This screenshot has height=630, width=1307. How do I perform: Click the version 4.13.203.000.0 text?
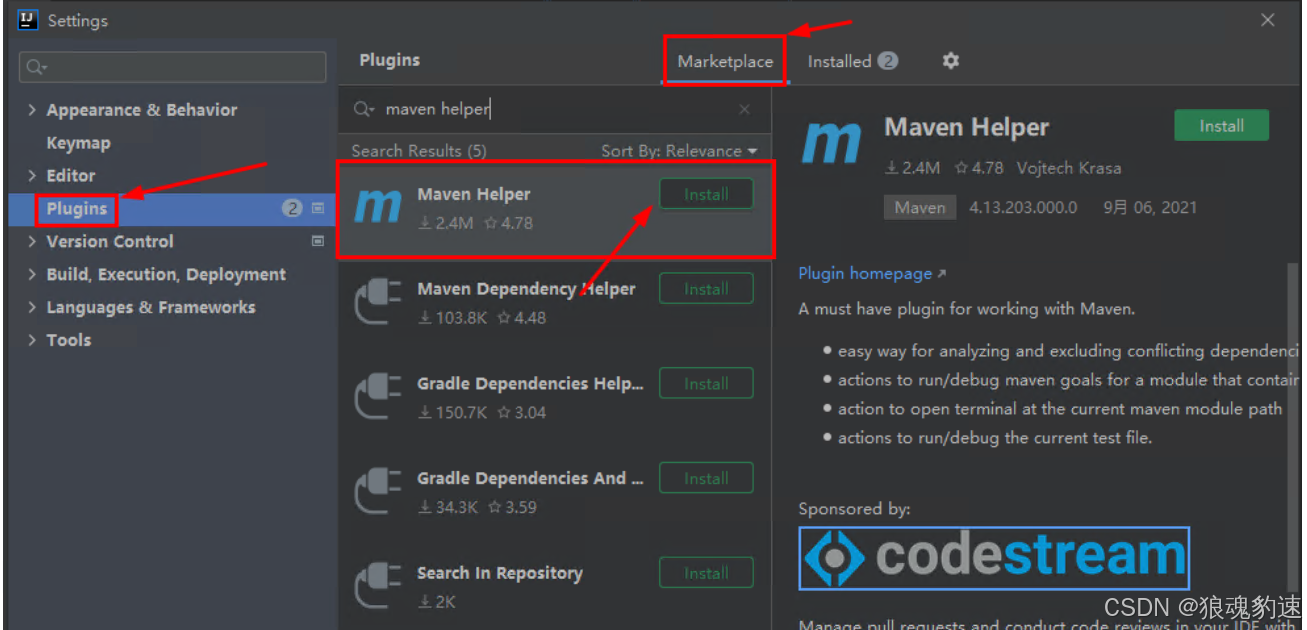(1023, 208)
